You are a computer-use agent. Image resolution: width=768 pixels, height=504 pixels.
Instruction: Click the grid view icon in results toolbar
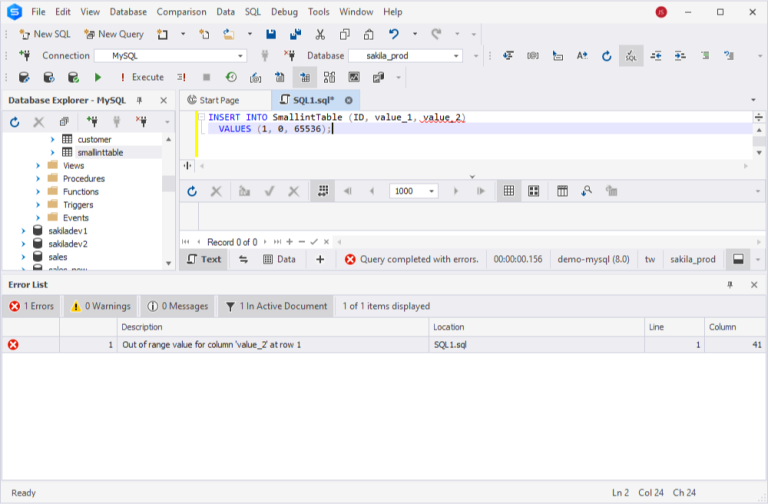(x=509, y=191)
